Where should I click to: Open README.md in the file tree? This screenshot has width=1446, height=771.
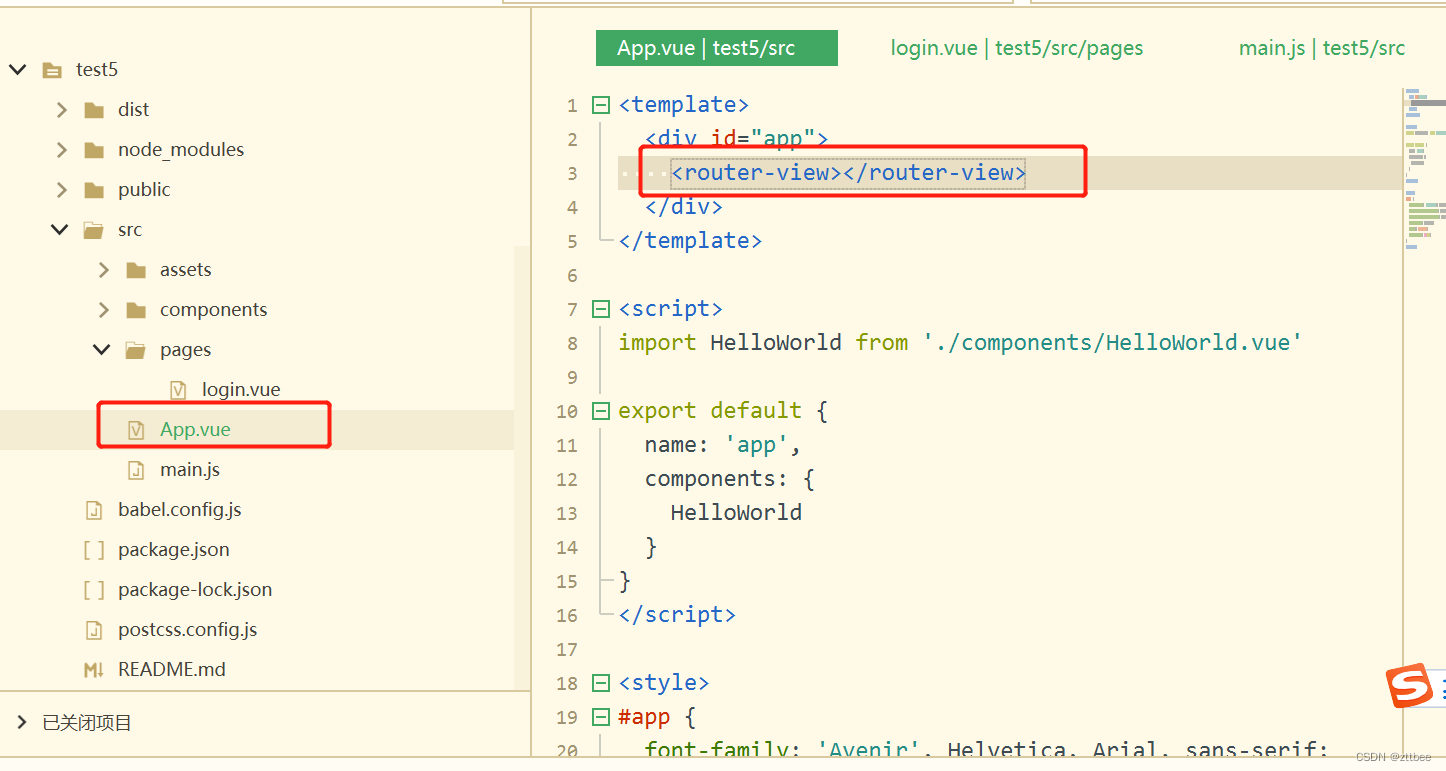click(x=172, y=670)
